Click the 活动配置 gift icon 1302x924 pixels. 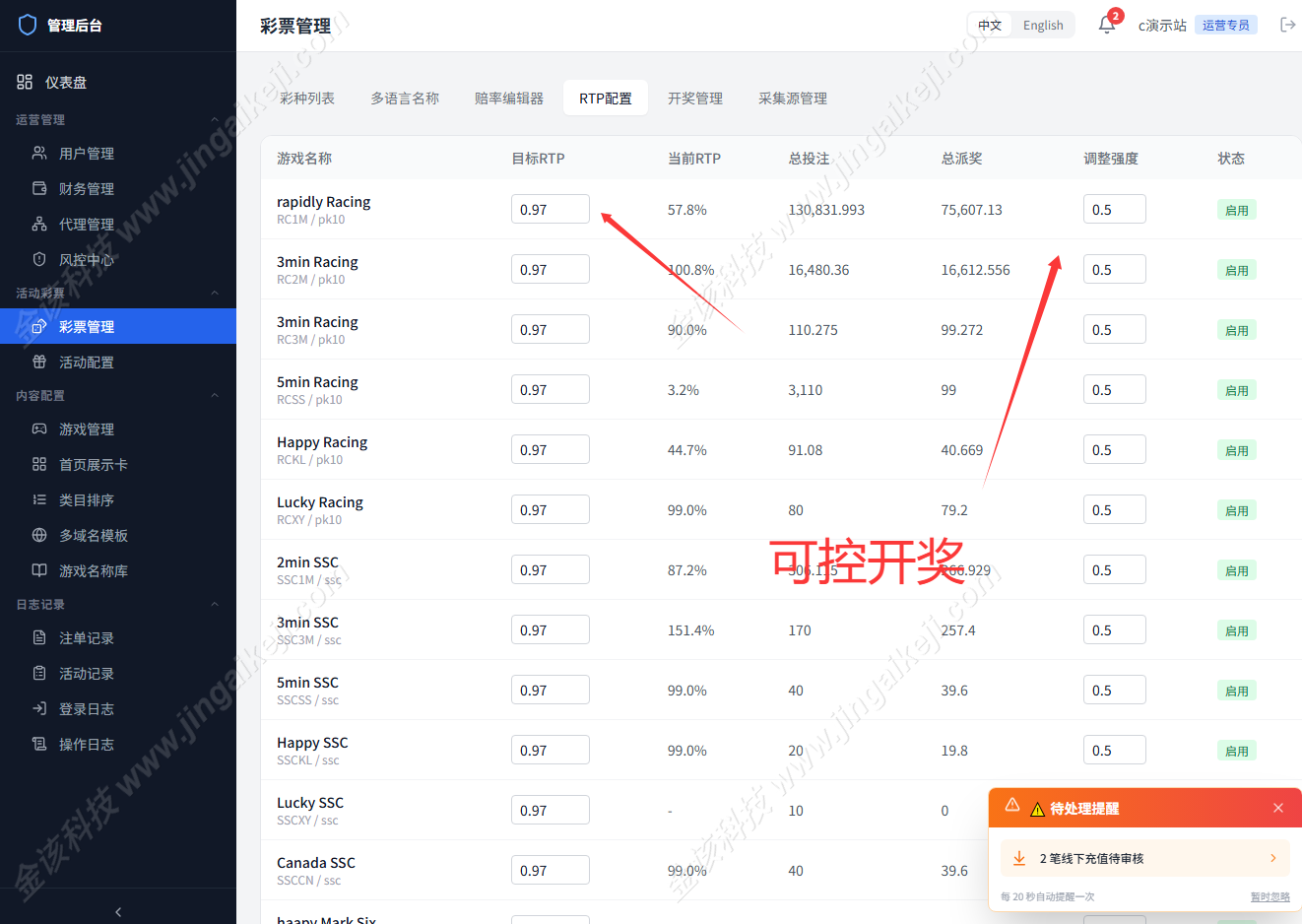(x=39, y=362)
